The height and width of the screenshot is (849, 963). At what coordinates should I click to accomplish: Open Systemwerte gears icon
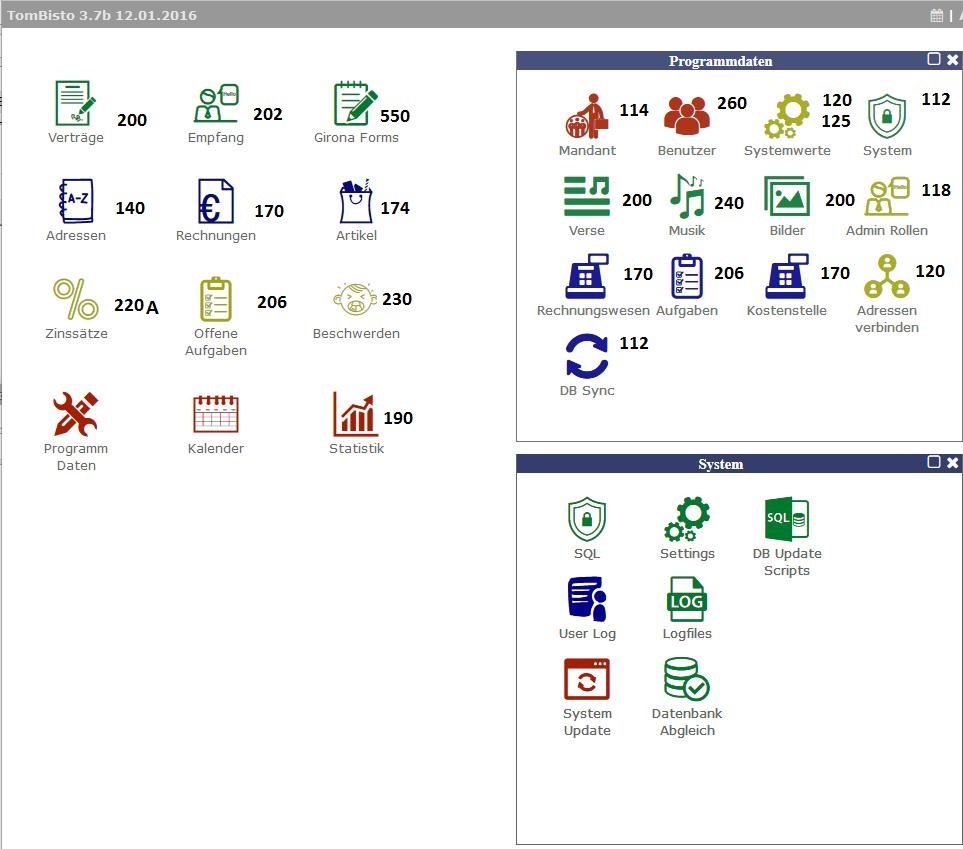coord(787,118)
